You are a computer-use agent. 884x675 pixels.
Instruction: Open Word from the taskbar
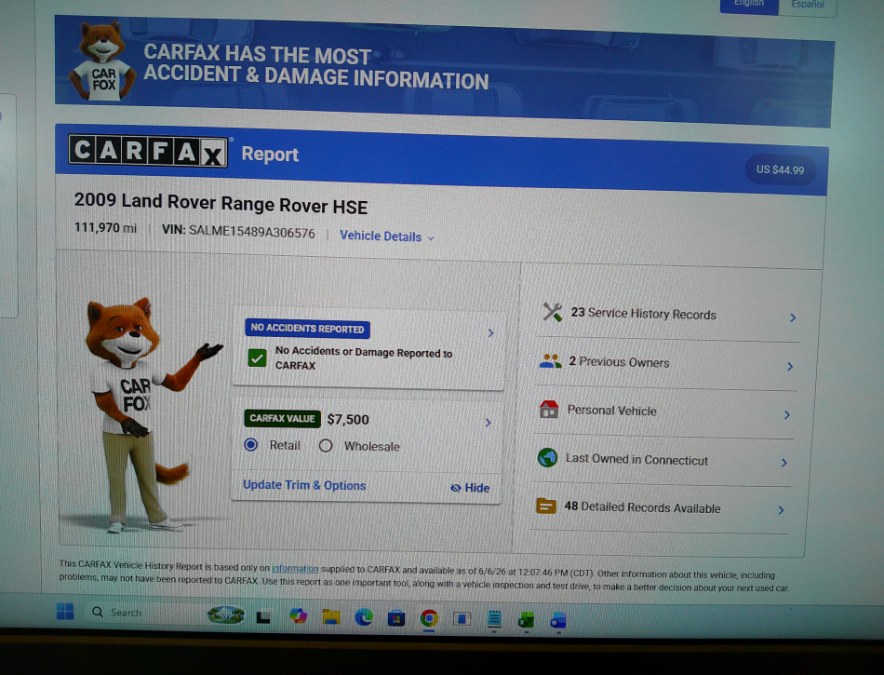(558, 620)
